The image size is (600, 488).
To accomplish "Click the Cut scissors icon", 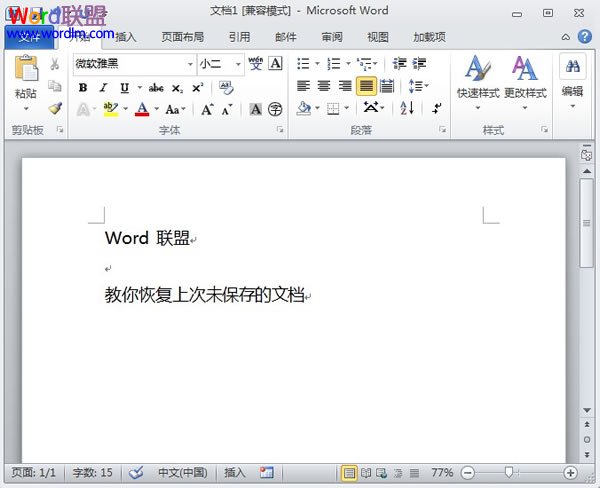I will (55, 64).
